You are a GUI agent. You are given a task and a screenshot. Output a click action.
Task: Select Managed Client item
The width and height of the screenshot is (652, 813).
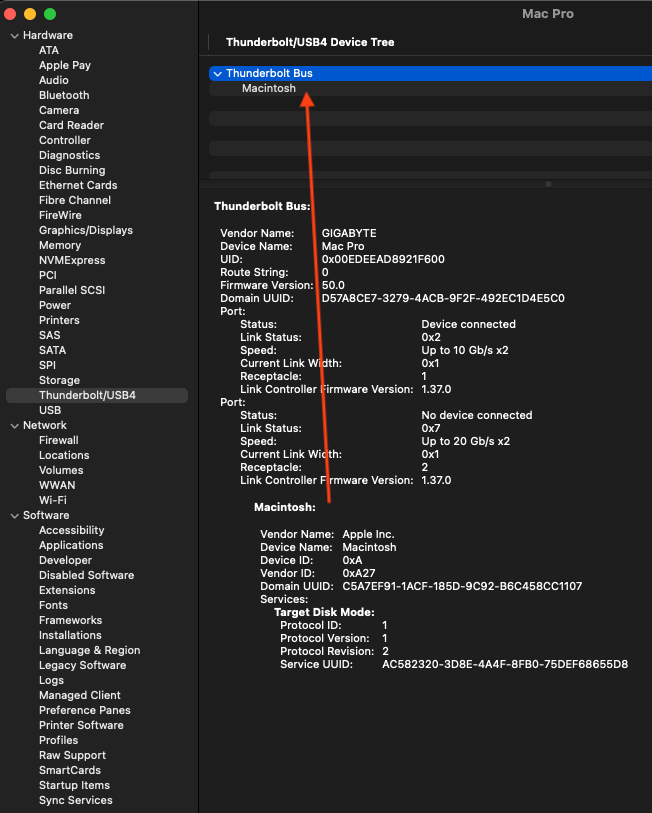79,696
